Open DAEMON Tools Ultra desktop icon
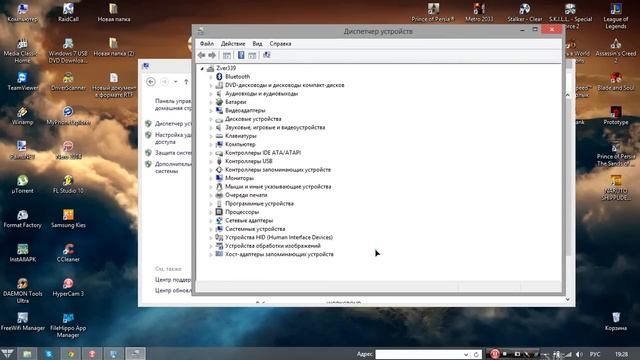This screenshot has height=360, width=640. click(22, 291)
